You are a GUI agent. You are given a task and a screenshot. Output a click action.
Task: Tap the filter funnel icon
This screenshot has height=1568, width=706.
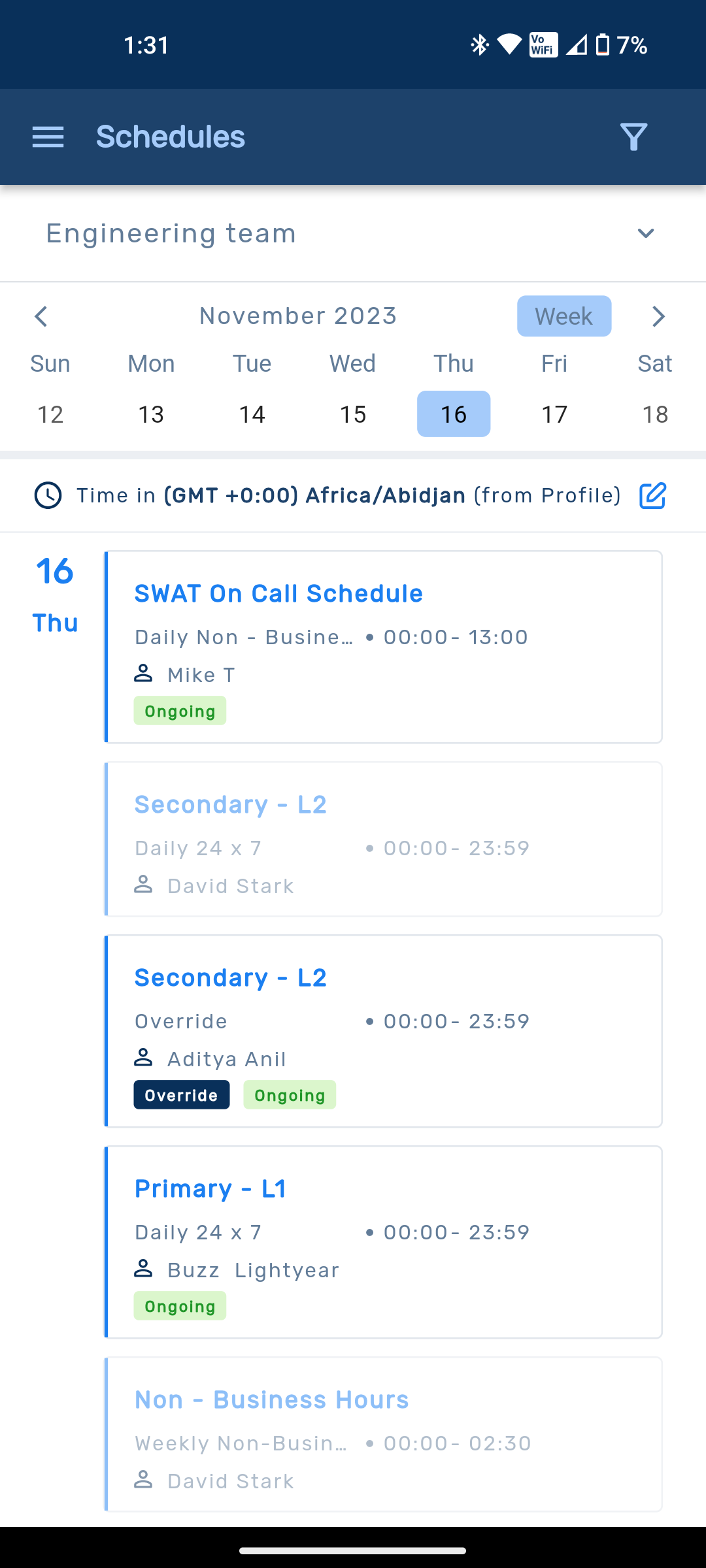click(x=633, y=137)
